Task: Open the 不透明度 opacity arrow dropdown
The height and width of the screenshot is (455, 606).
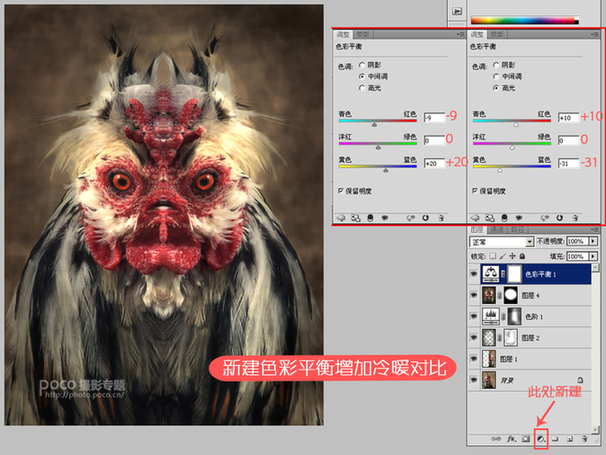Action: 593,242
